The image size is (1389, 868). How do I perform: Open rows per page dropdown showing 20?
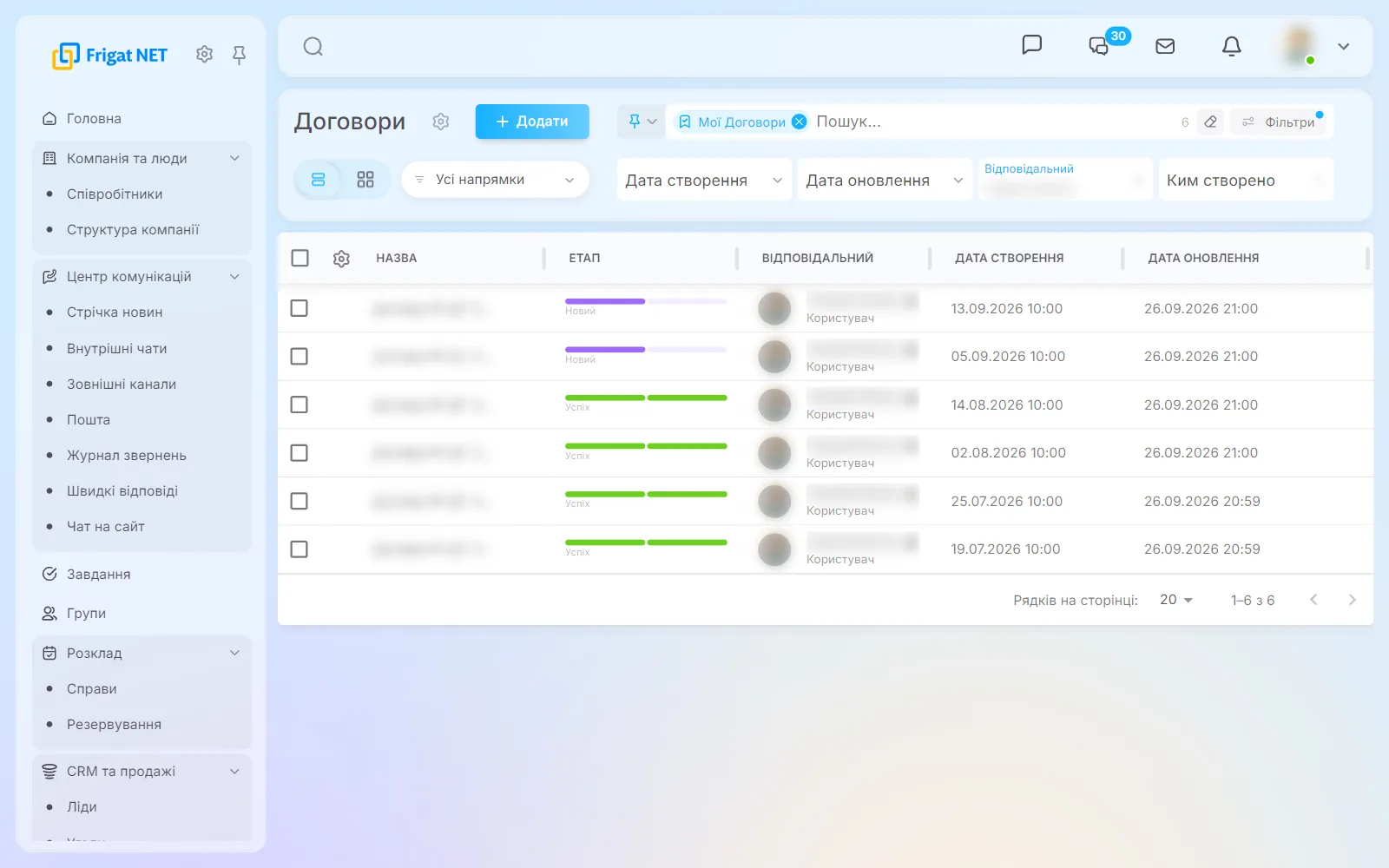(1176, 600)
